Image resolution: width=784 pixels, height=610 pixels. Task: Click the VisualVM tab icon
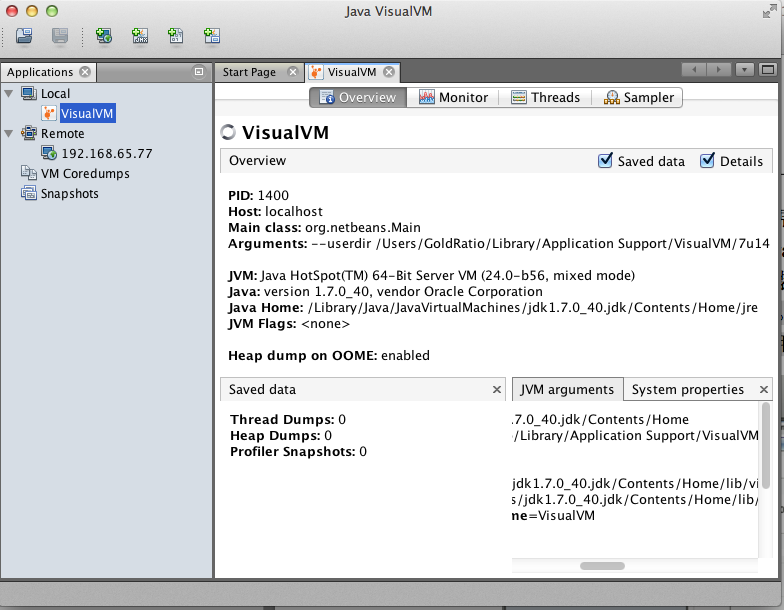[x=316, y=72]
